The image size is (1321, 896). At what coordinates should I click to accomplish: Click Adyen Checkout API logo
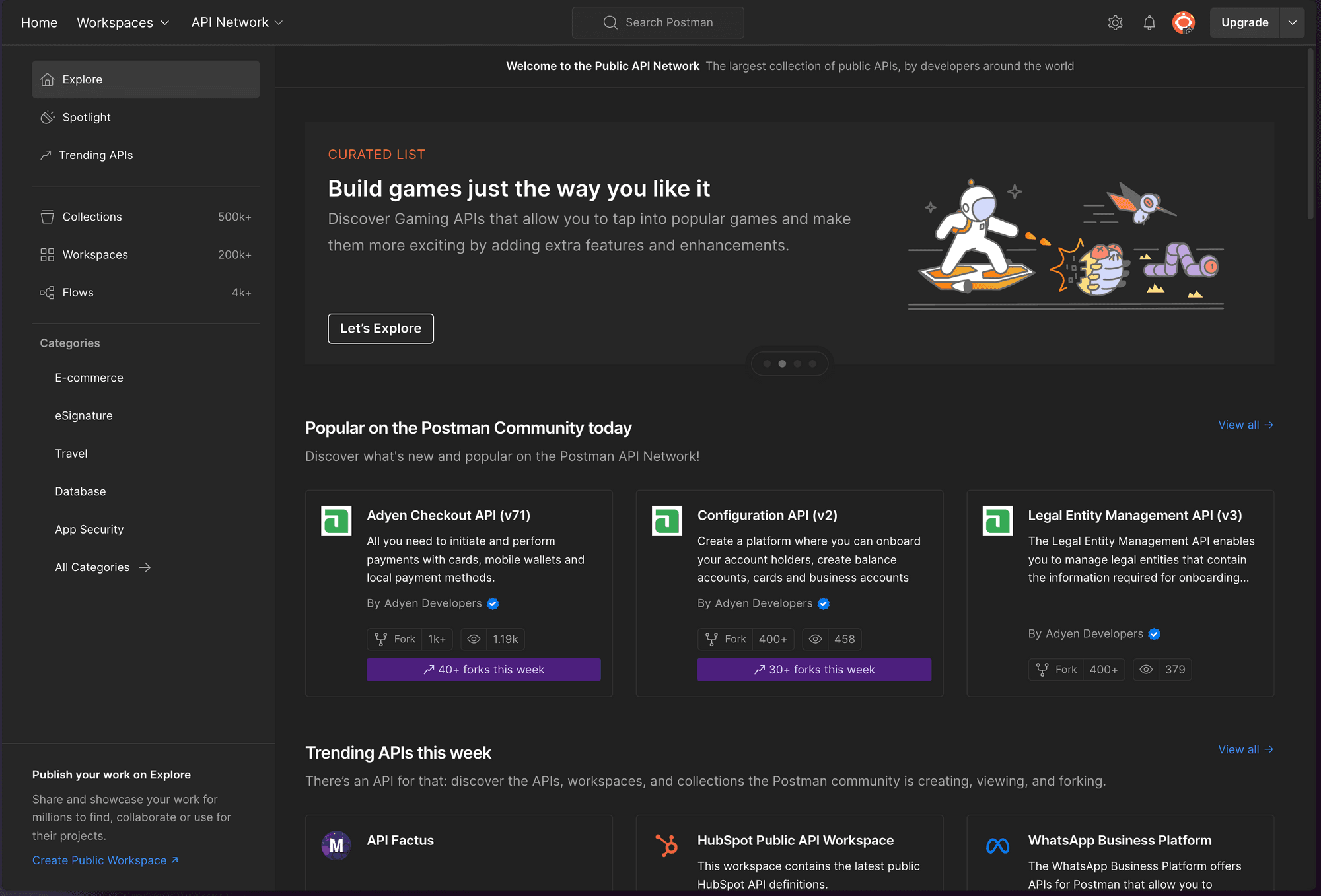(336, 521)
